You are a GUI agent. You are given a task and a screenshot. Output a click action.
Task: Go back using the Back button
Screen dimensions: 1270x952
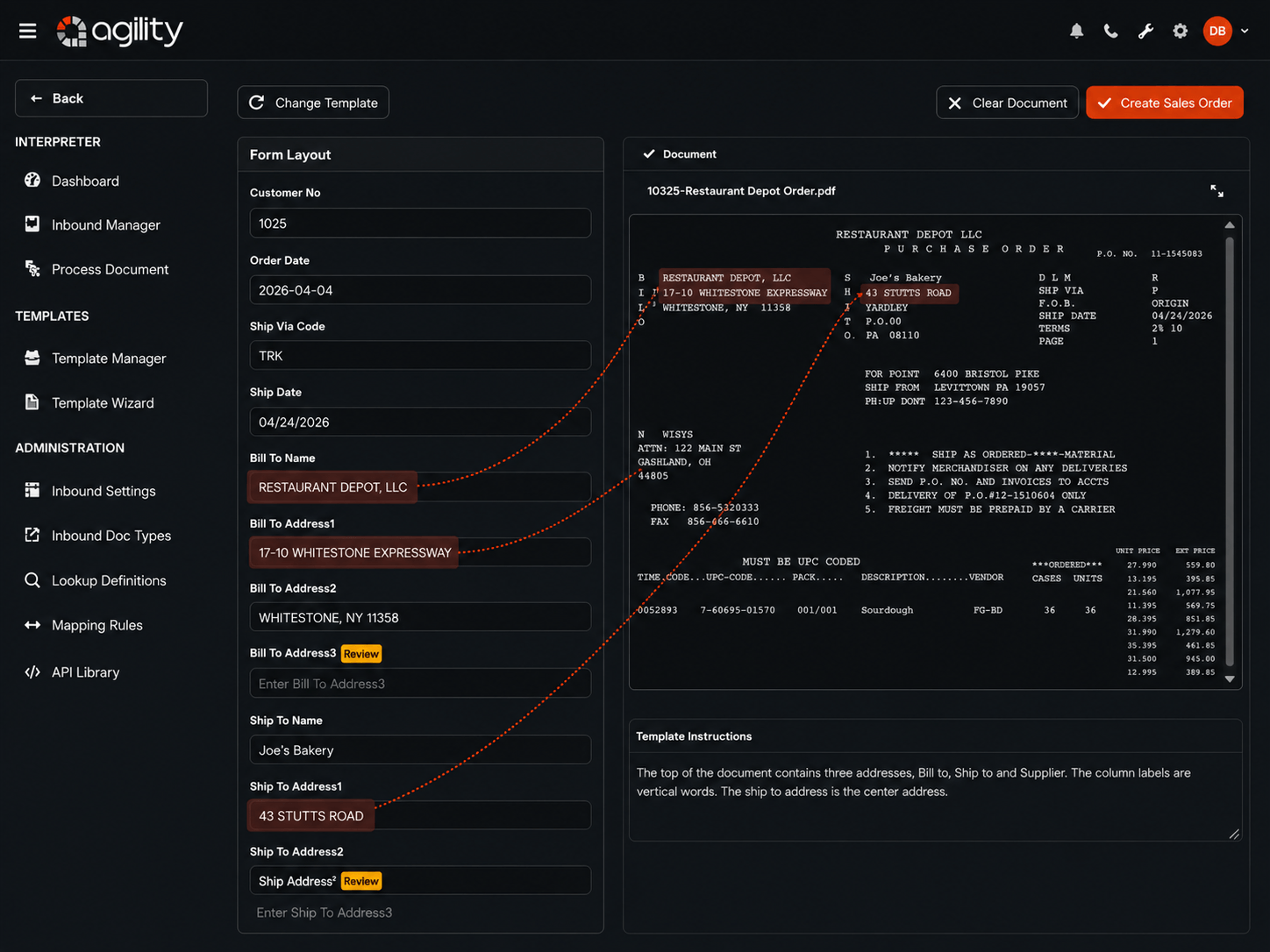click(111, 98)
